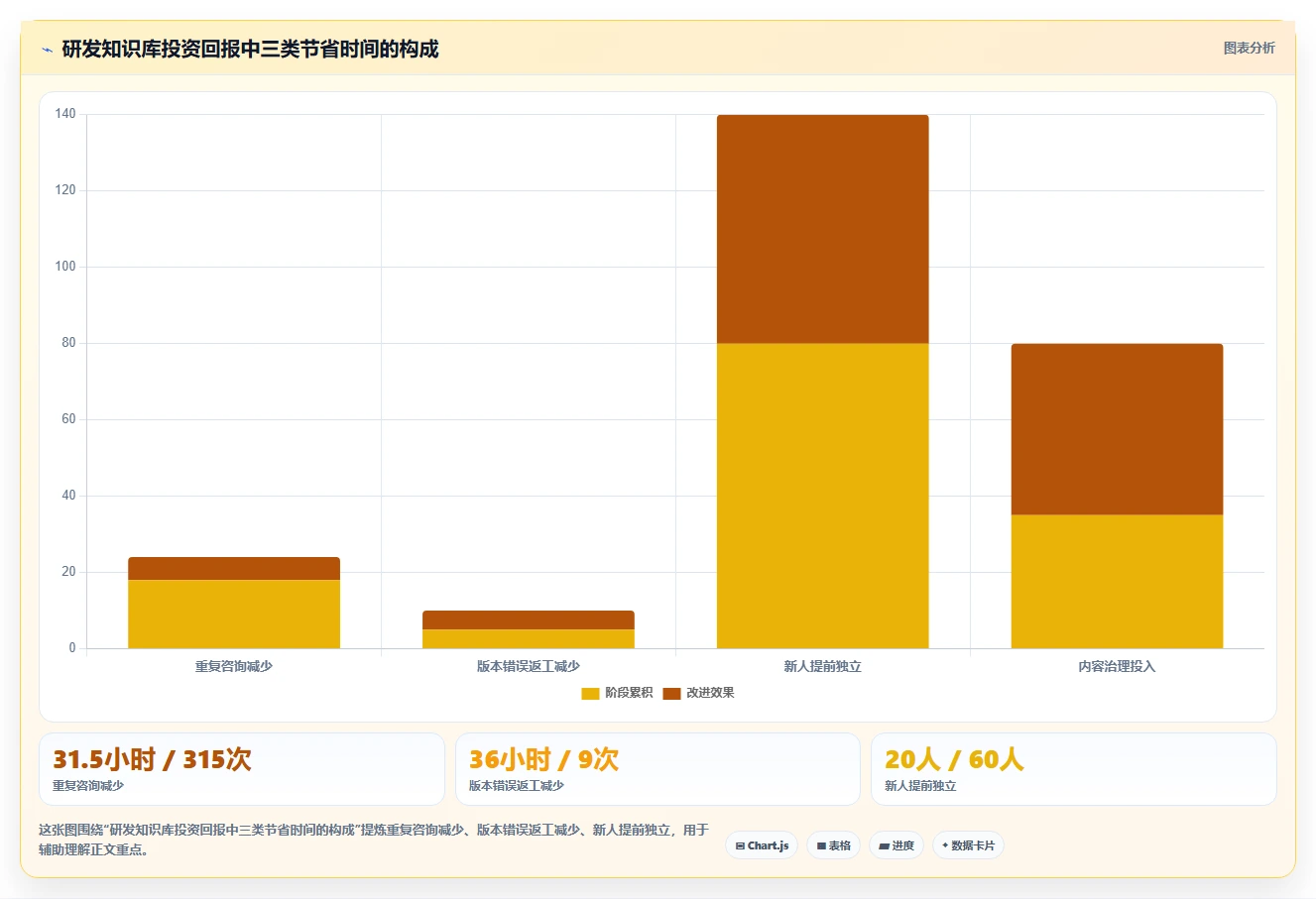Click the star icon in 数据卡片 tag
The height and width of the screenshot is (899, 1316).
[945, 845]
